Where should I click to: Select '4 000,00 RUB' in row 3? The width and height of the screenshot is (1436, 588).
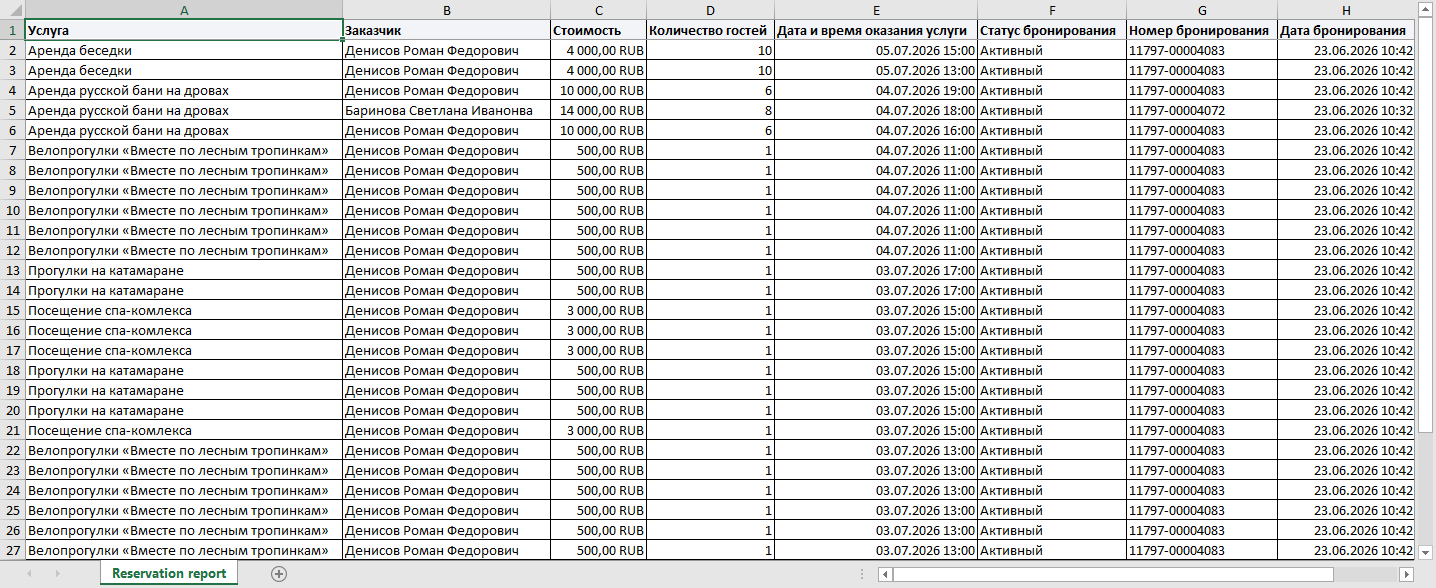(x=598, y=70)
